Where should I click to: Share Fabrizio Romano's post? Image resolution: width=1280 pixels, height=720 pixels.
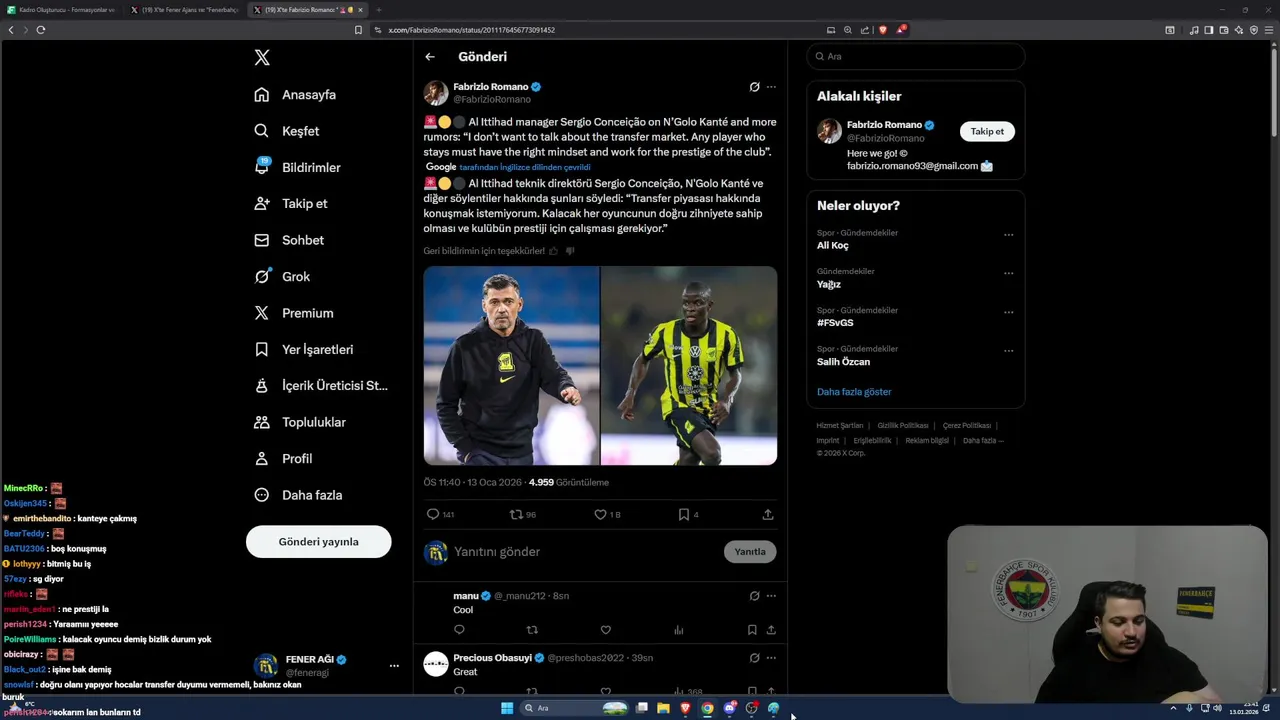tap(768, 514)
